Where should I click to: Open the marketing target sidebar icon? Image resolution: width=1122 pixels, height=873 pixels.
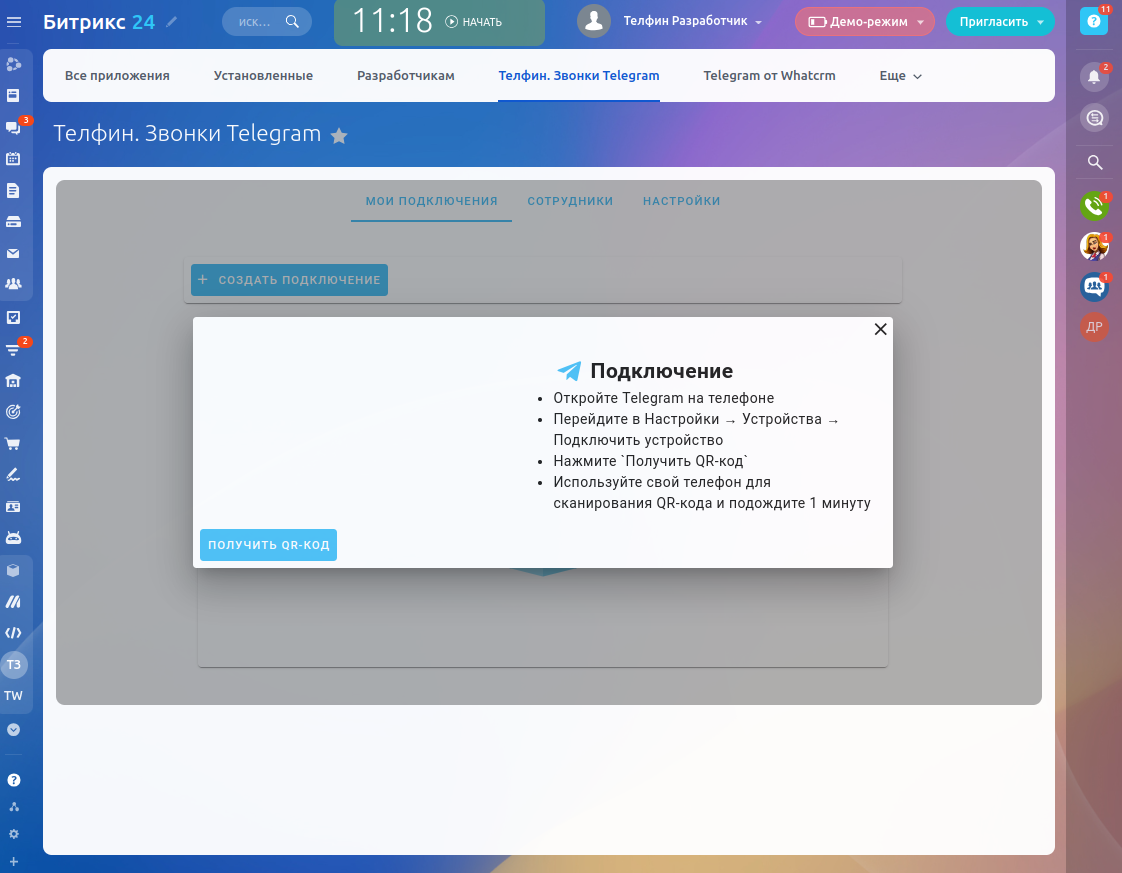click(x=14, y=412)
